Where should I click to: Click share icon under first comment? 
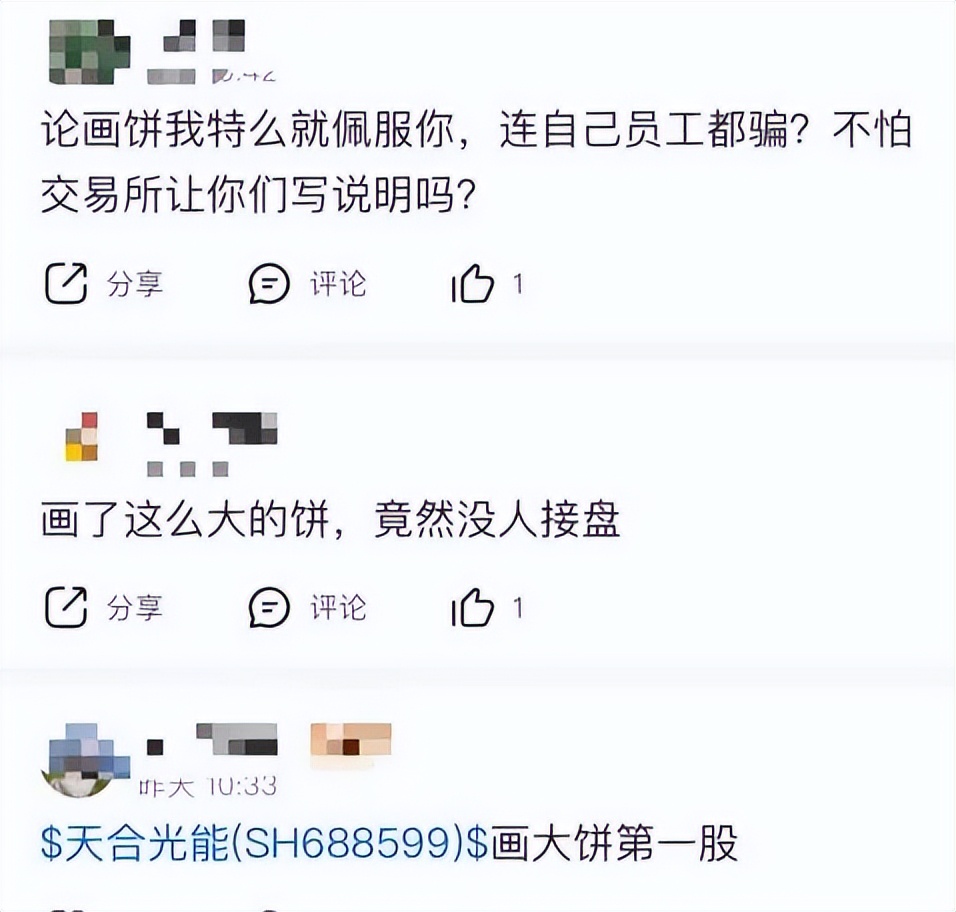(66, 283)
